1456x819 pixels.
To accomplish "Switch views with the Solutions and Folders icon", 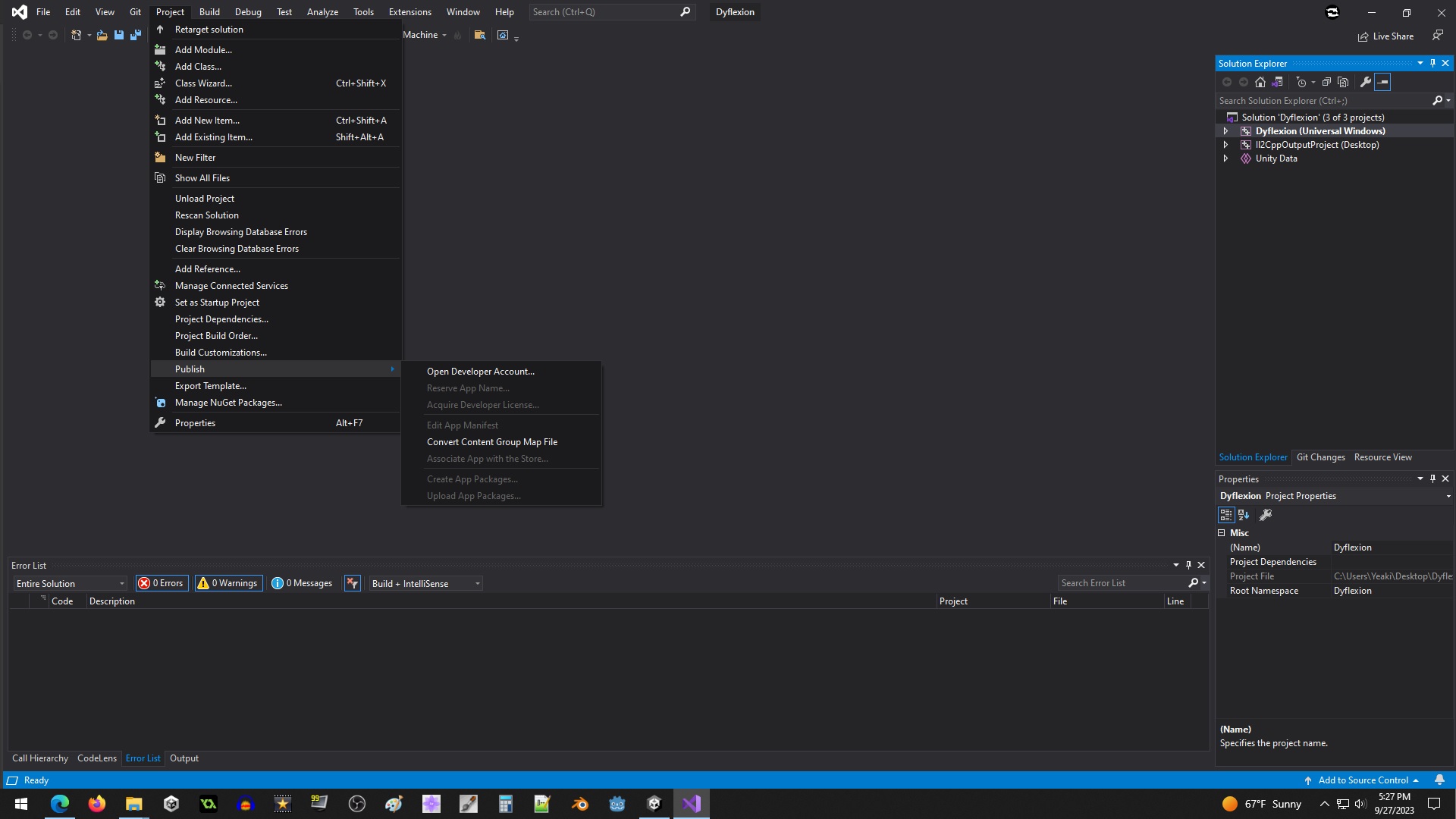I will point(1277,82).
